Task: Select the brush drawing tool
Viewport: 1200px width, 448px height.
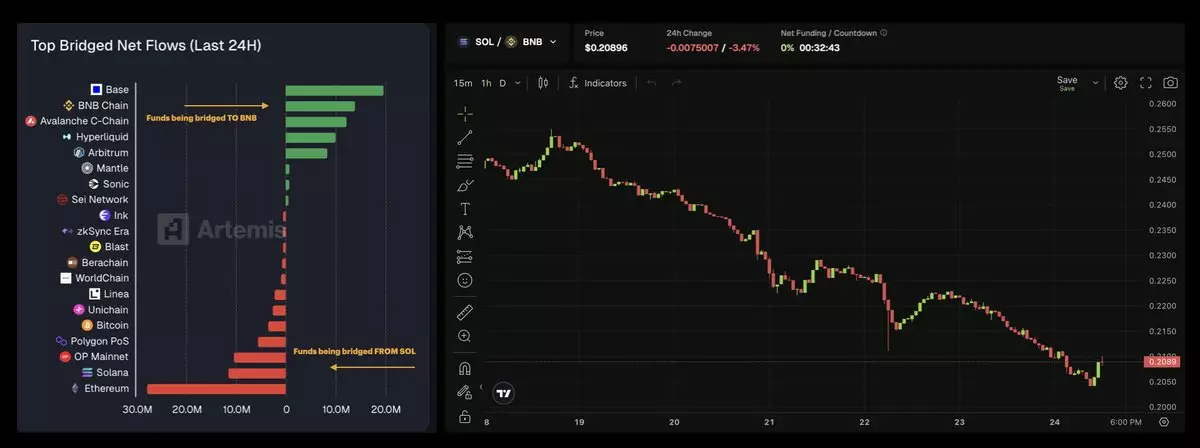Action: 465,185
